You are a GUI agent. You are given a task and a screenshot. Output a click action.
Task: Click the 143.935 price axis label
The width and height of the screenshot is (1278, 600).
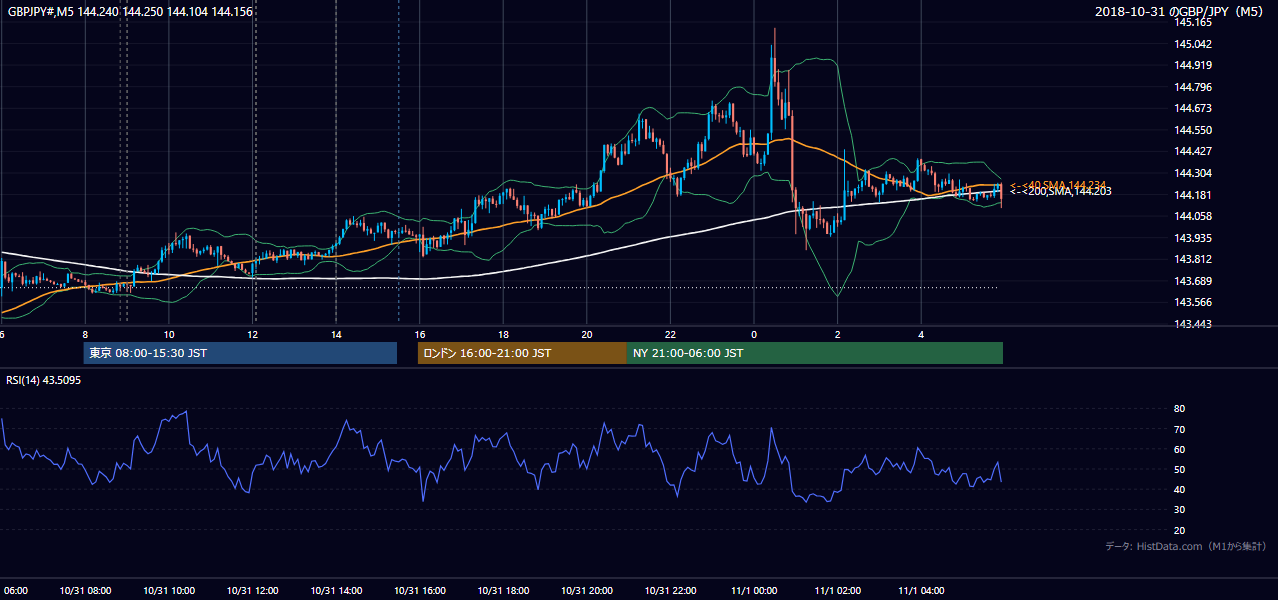tap(1193, 238)
